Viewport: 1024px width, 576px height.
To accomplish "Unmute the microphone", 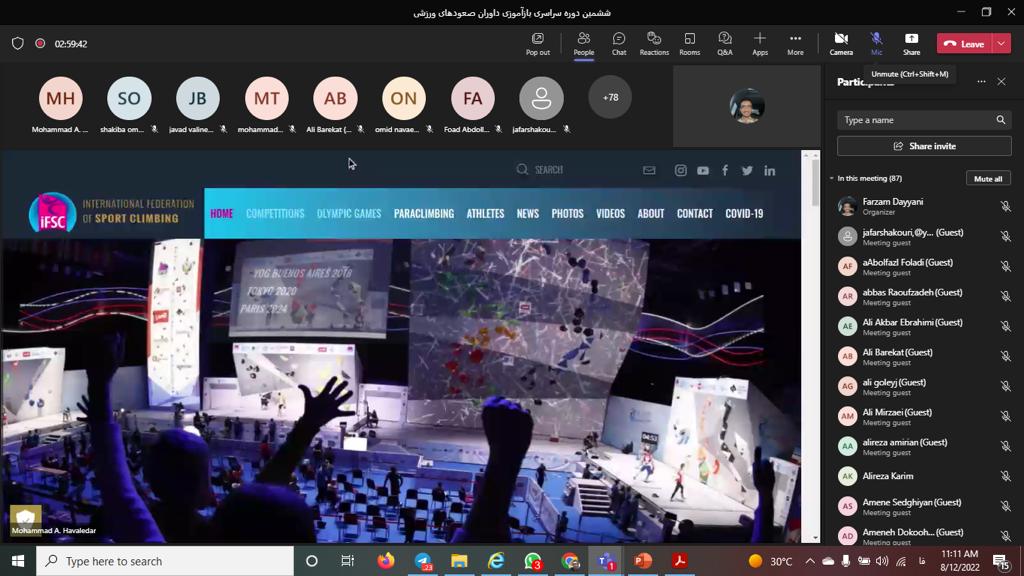I will [876, 43].
